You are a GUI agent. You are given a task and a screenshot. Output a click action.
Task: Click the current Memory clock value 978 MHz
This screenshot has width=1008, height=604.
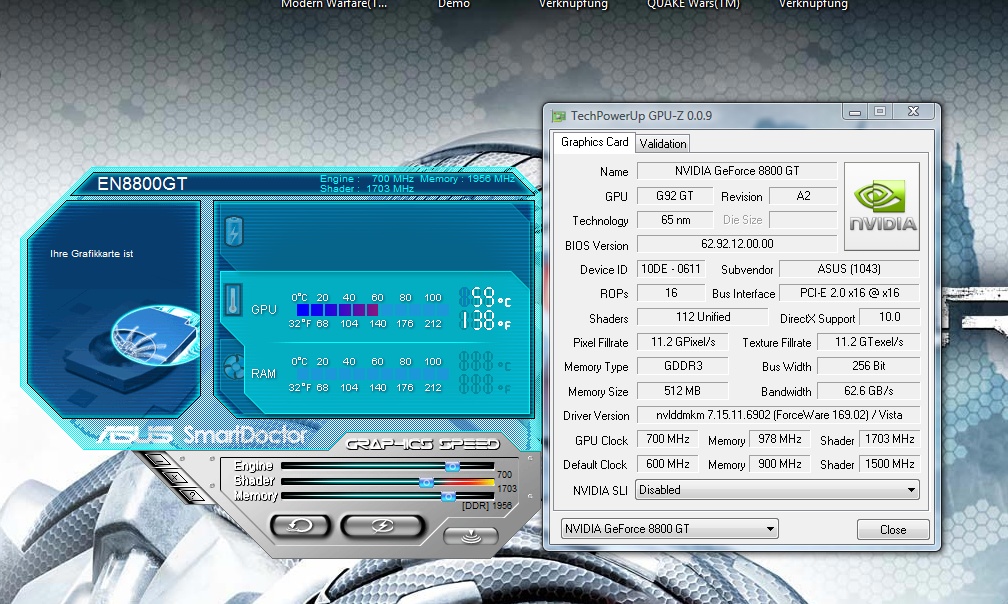point(780,439)
